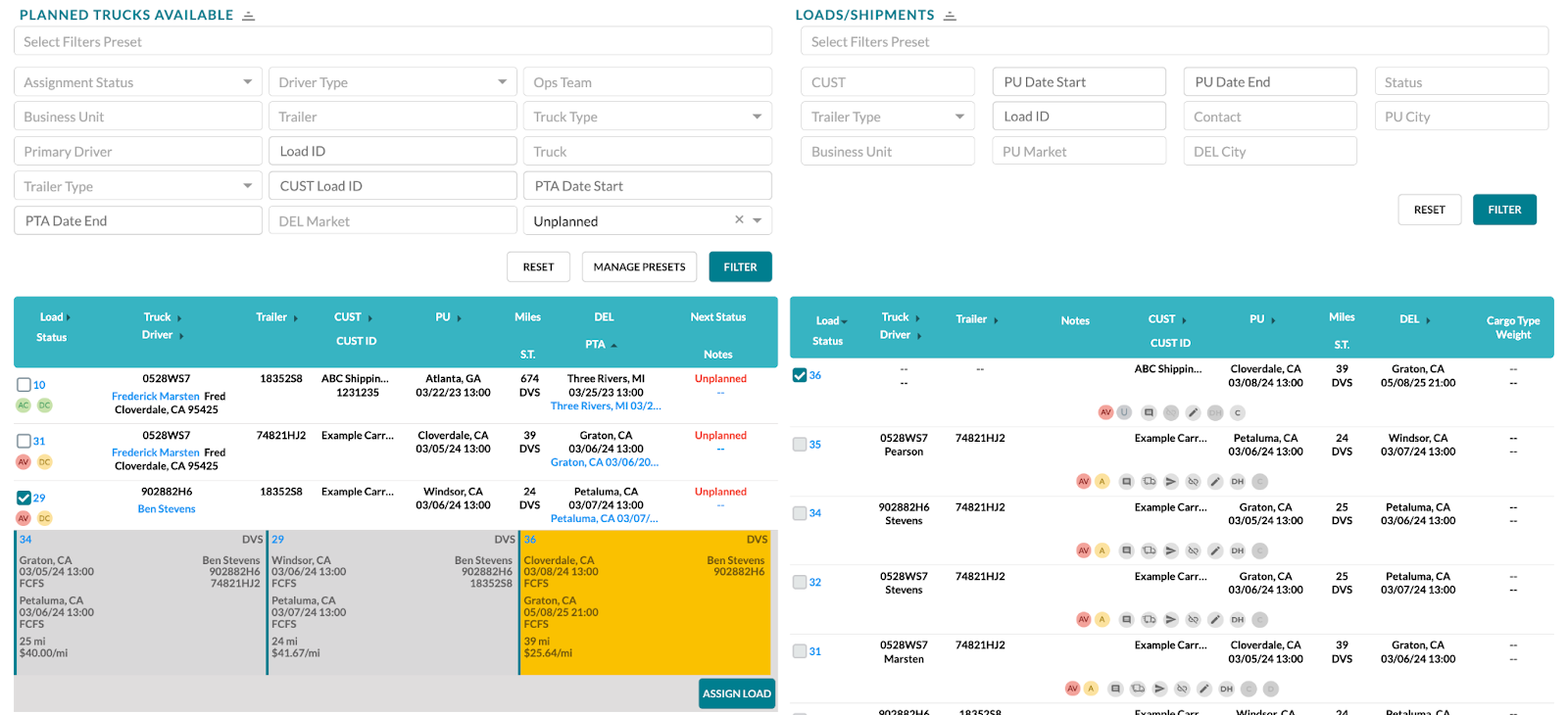The image size is (1568, 715).
Task: Open the trucks panel Trailer Type dropdown
Action: coord(138,186)
